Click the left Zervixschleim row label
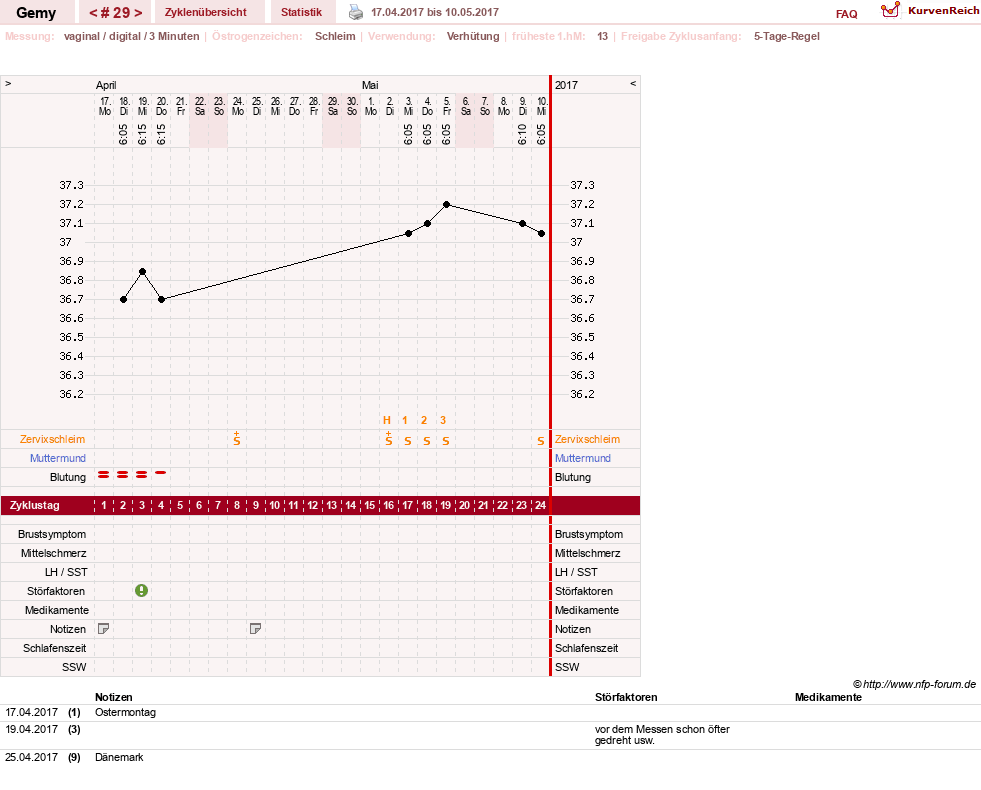Image resolution: width=981 pixels, height=790 pixels. (53, 439)
